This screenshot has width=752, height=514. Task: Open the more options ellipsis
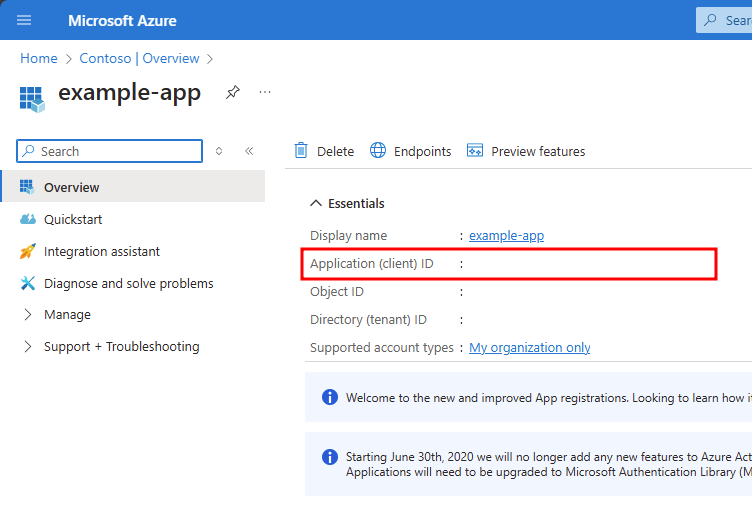265,92
